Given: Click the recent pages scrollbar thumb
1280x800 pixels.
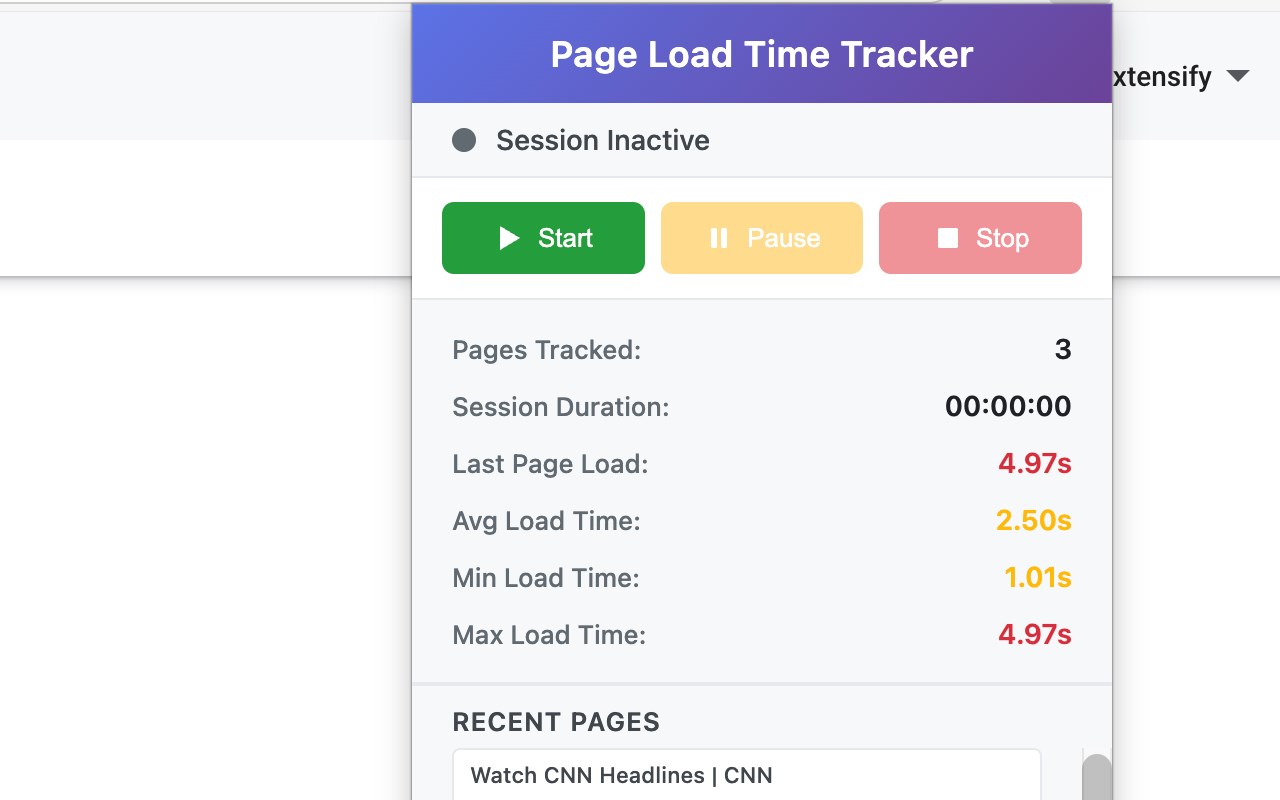Looking at the screenshot, I should pyautogui.click(x=1097, y=777).
